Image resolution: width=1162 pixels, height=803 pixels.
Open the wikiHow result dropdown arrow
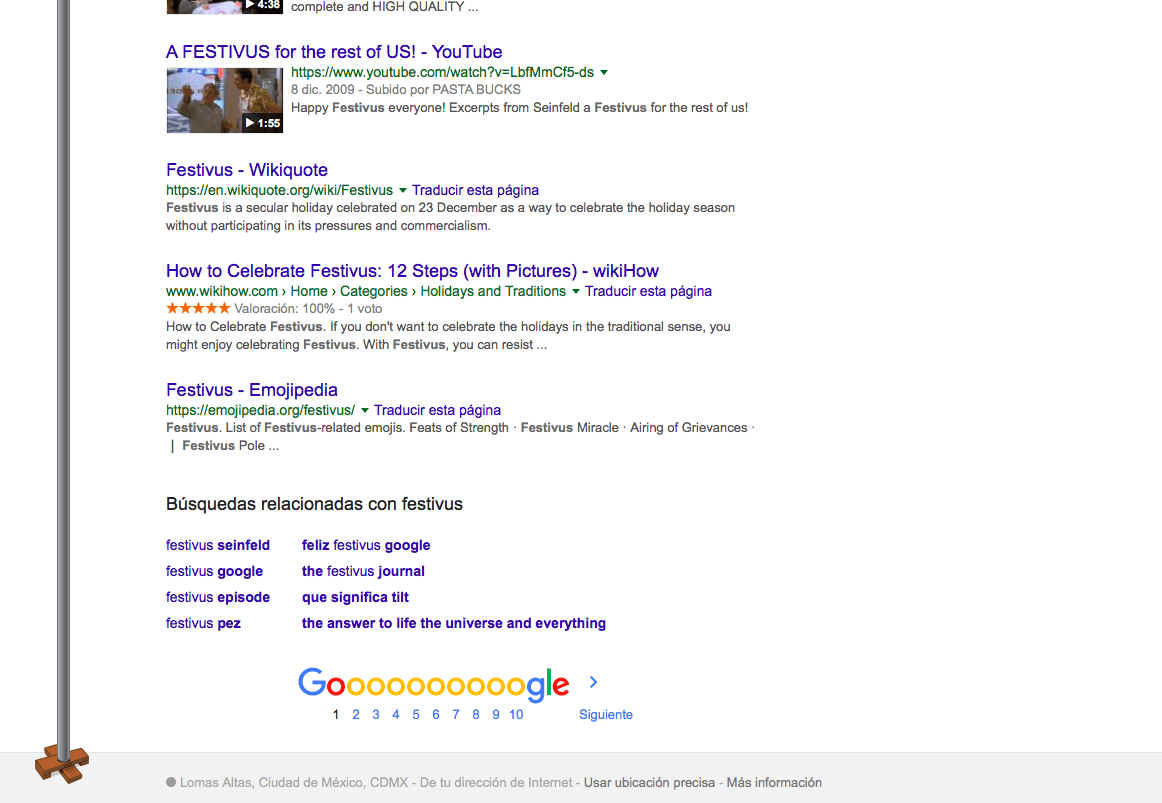coord(576,291)
